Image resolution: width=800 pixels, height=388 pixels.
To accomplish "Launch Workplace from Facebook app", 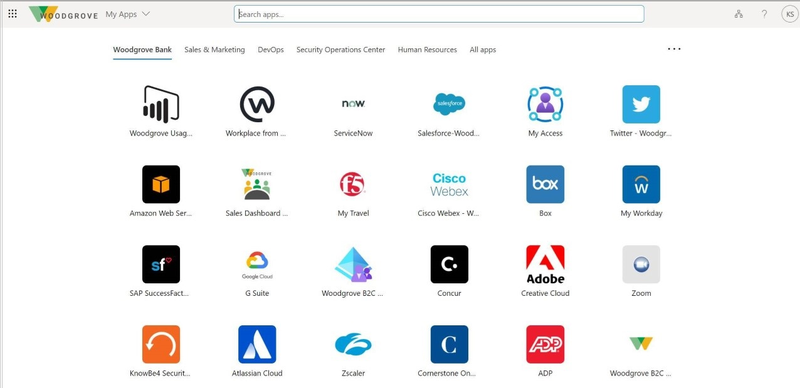I will click(257, 104).
